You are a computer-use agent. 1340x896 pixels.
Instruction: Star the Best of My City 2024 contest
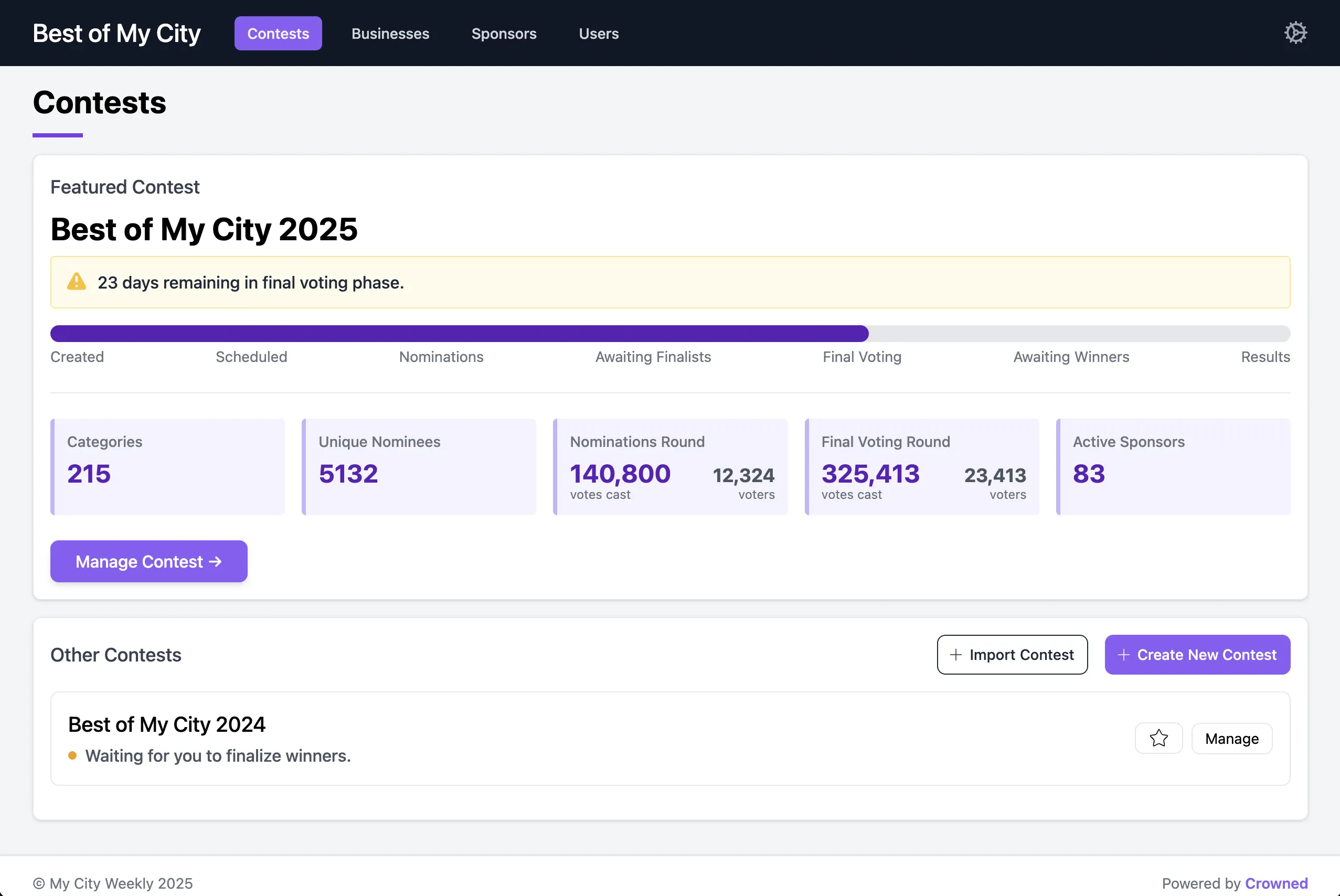pyautogui.click(x=1158, y=738)
